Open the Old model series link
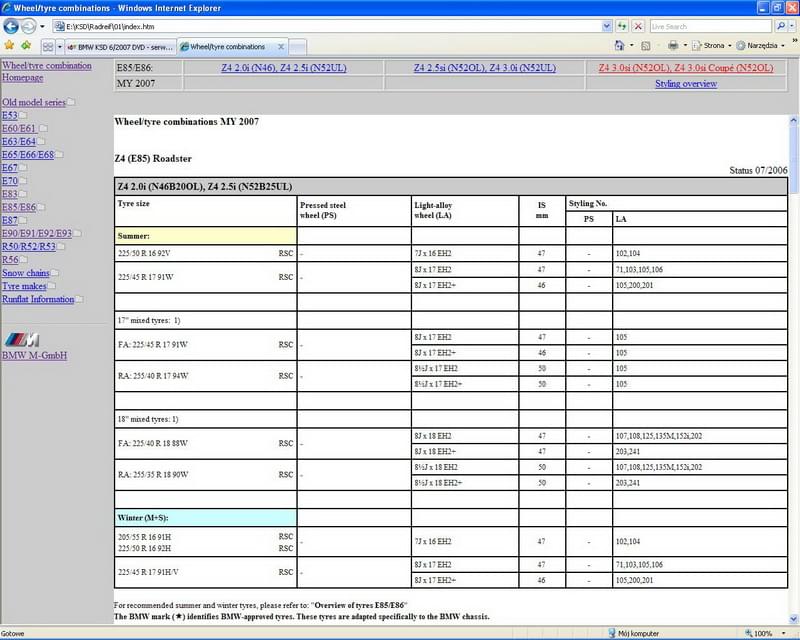 pyautogui.click(x=34, y=102)
